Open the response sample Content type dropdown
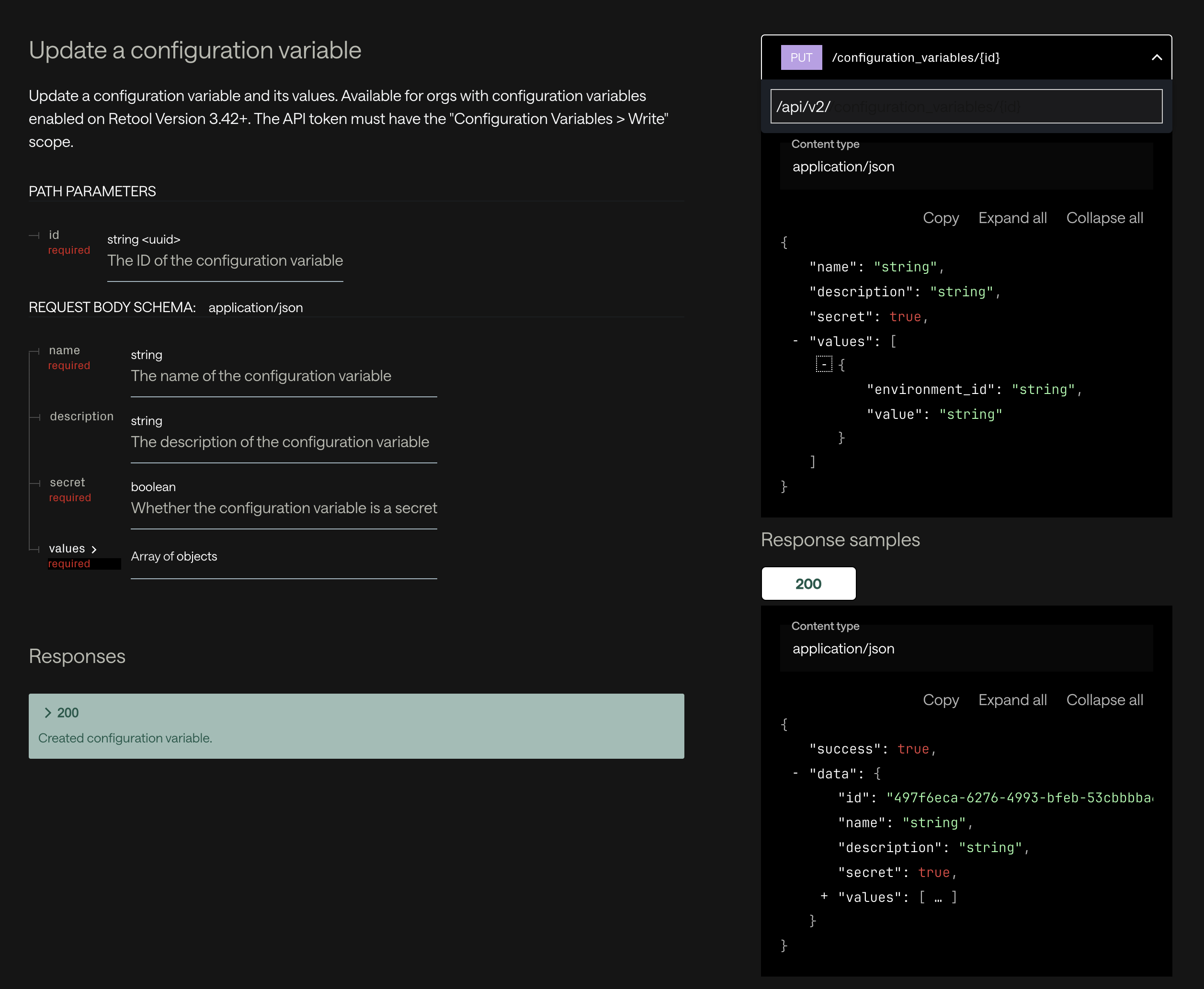The width and height of the screenshot is (1204, 989). point(966,648)
